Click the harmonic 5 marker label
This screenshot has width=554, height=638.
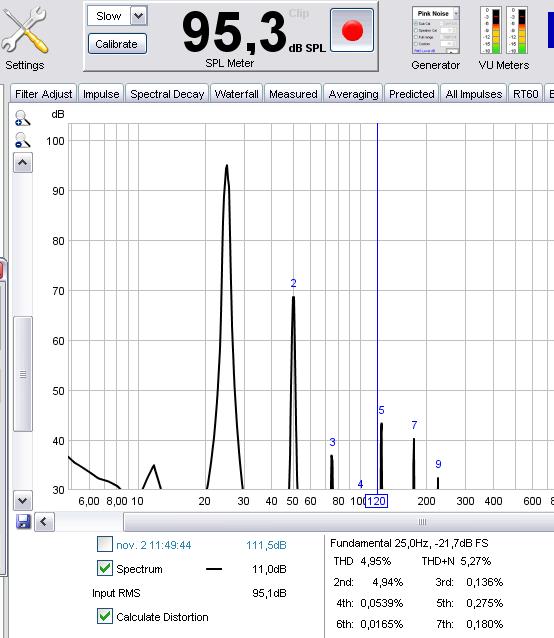click(x=381, y=410)
